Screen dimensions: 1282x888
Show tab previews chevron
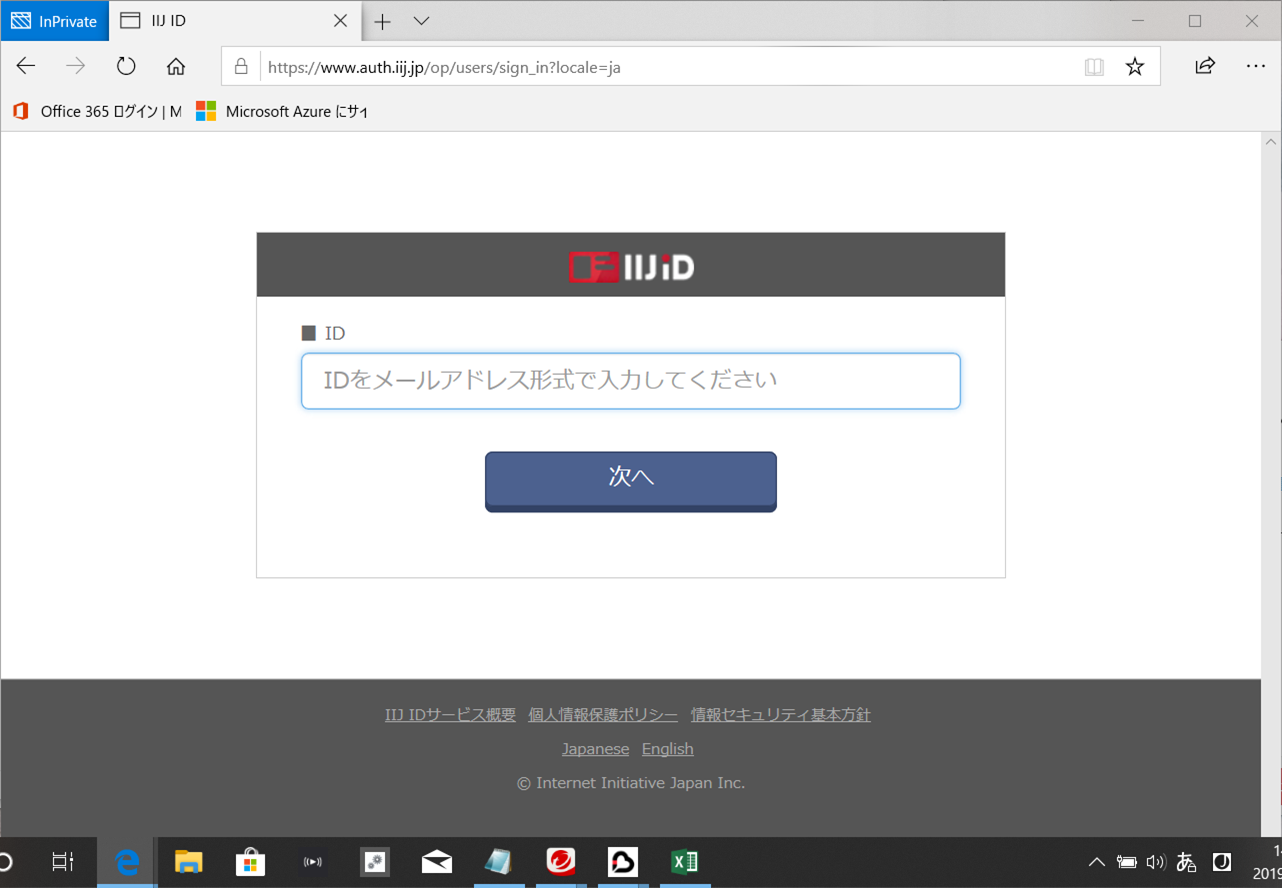pos(421,21)
